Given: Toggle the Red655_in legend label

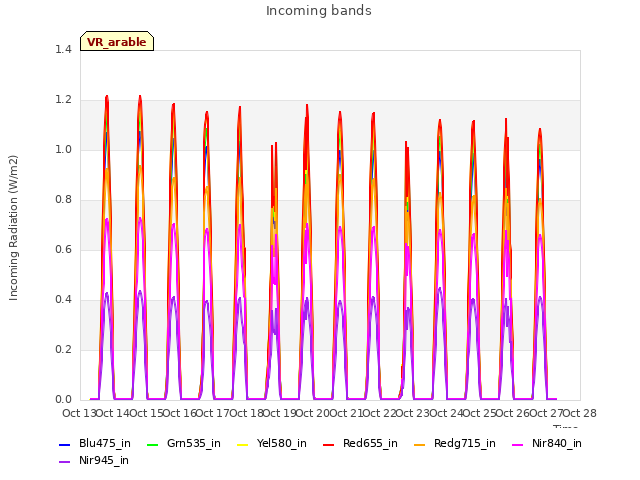Looking at the screenshot, I should [370, 444].
